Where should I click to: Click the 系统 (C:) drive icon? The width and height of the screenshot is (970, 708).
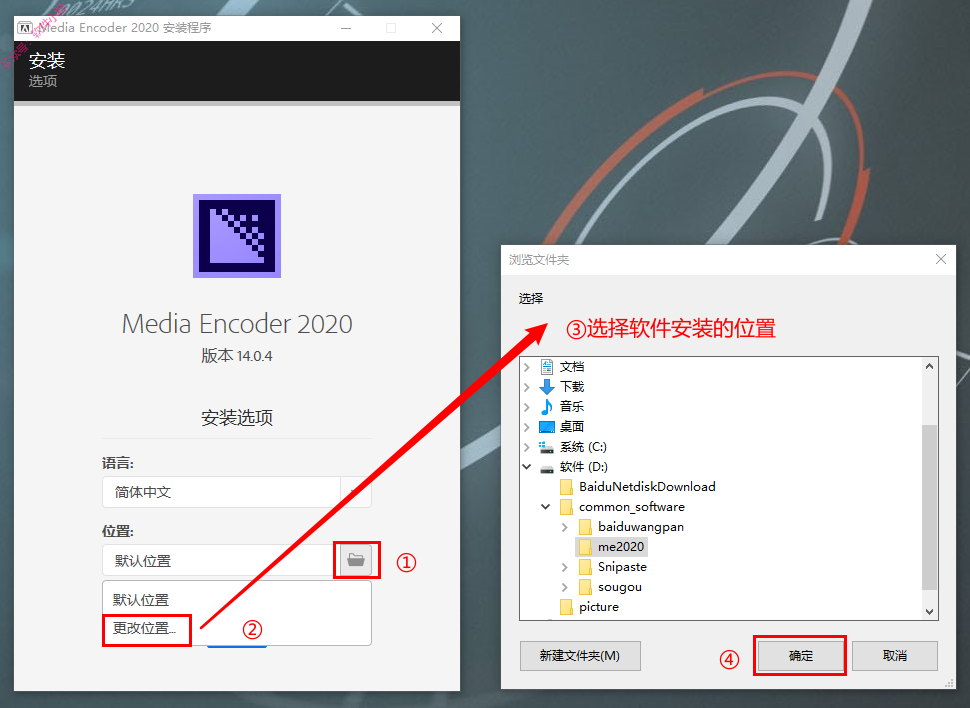click(x=547, y=447)
